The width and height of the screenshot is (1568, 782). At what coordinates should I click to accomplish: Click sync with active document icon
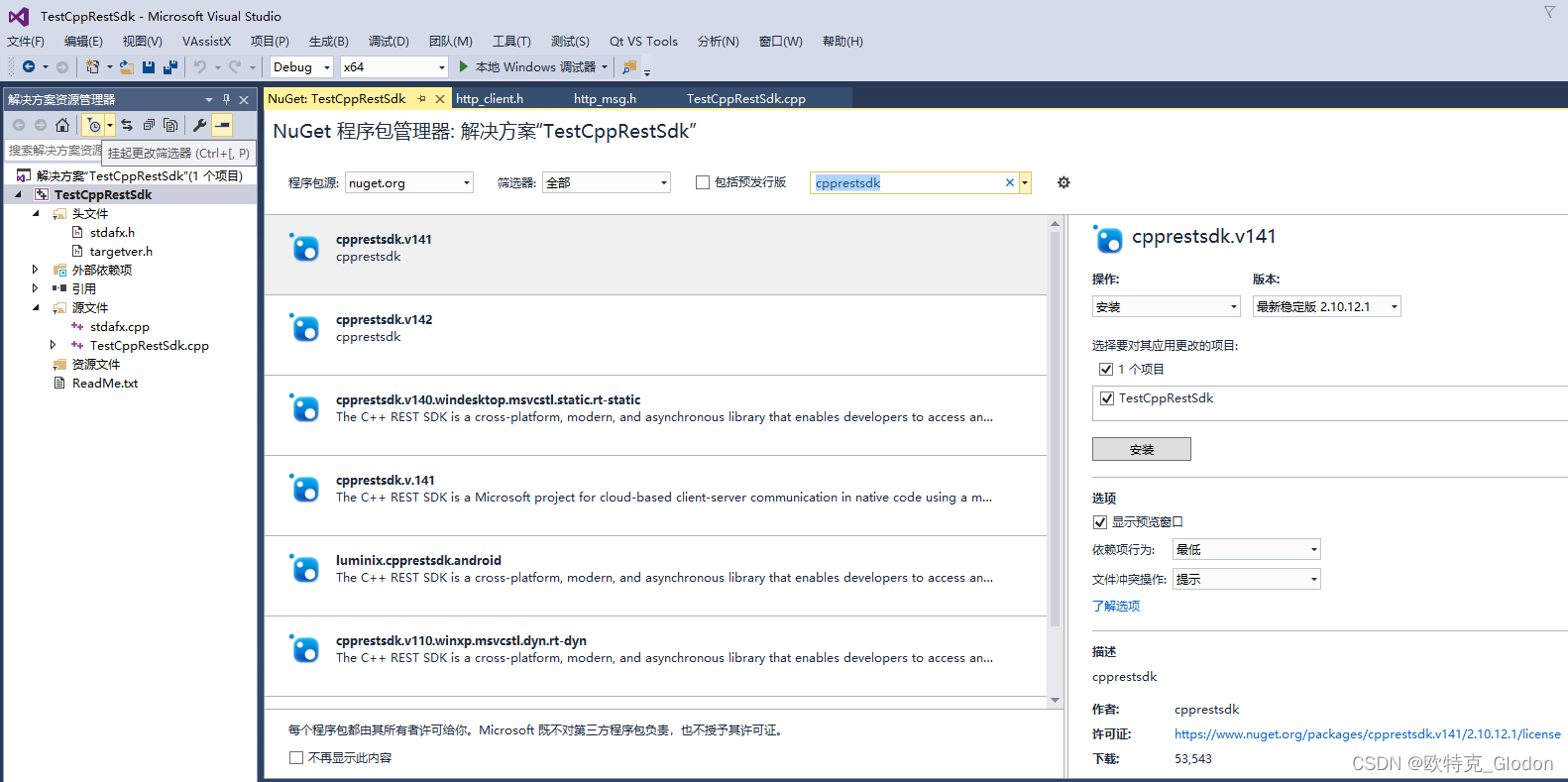[127, 125]
